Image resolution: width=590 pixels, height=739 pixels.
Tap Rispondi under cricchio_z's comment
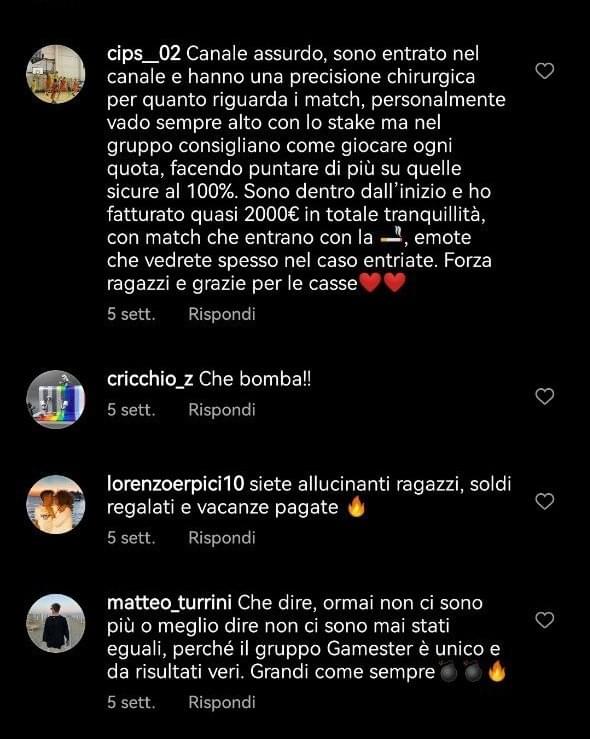[221, 410]
